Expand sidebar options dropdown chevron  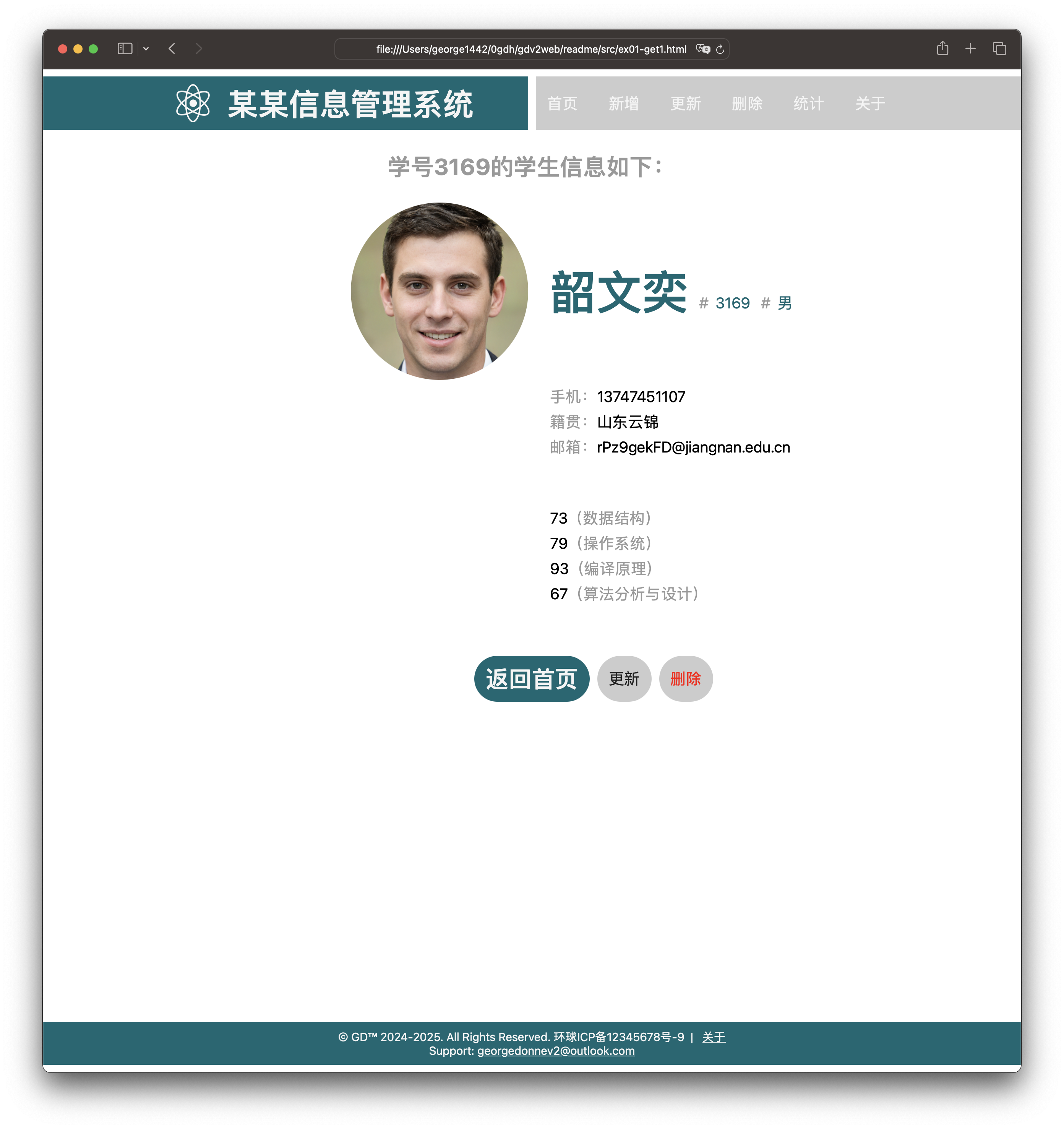(x=146, y=49)
